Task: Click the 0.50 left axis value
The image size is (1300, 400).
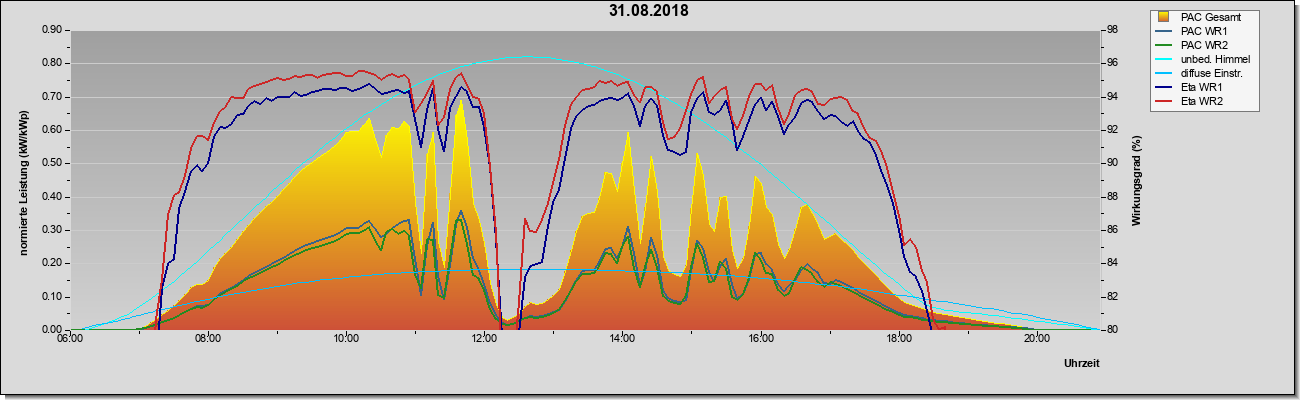Action: 52,163
